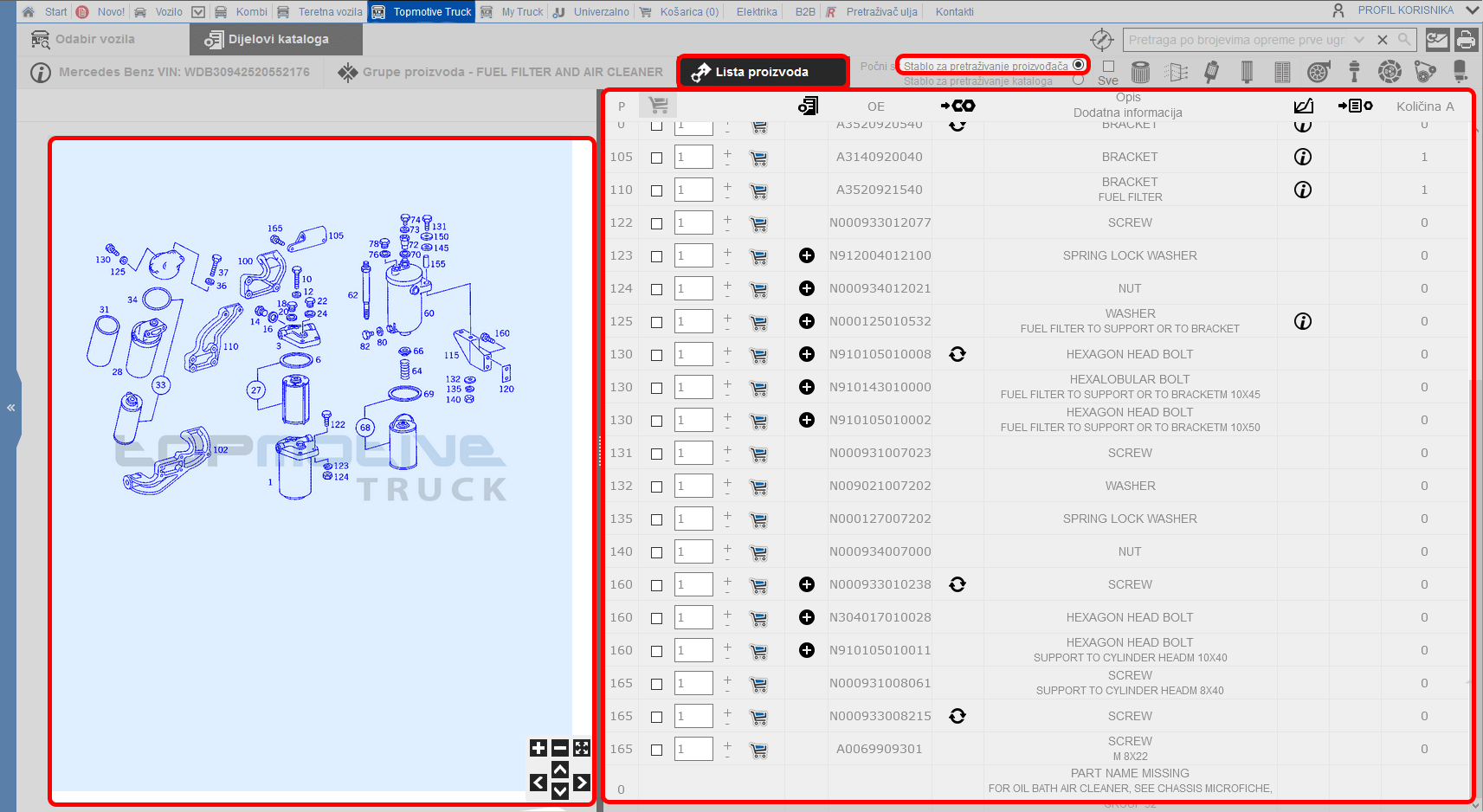Open info for BRACKET A3140920040
This screenshot has width=1483, height=812.
coord(1303,157)
